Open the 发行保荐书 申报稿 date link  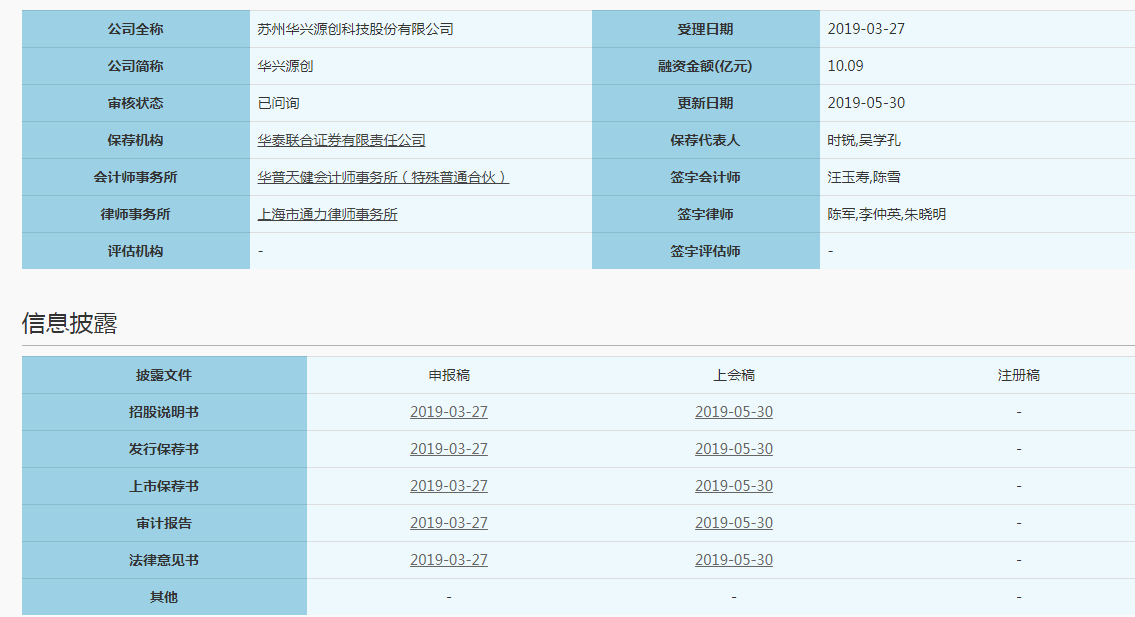(x=449, y=449)
